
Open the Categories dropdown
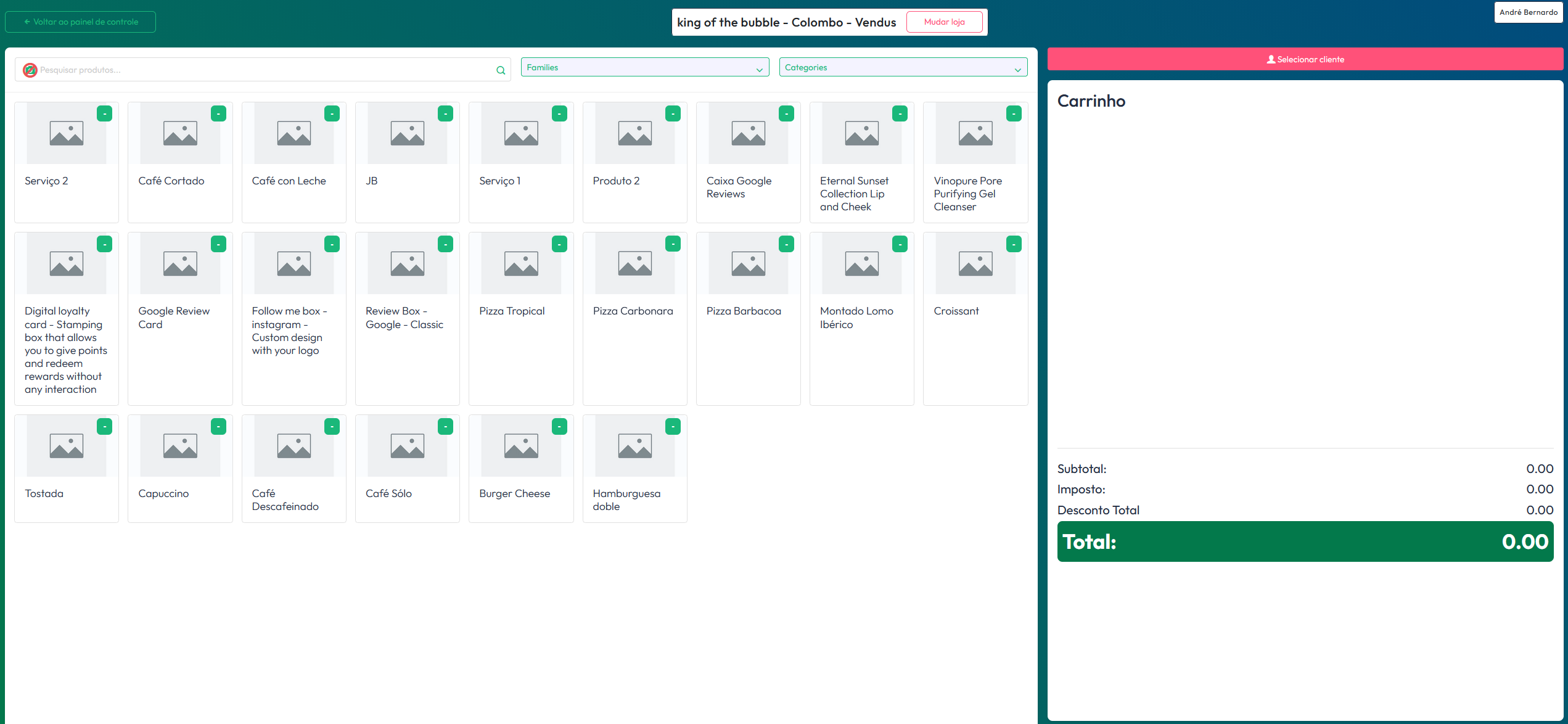[x=903, y=67]
